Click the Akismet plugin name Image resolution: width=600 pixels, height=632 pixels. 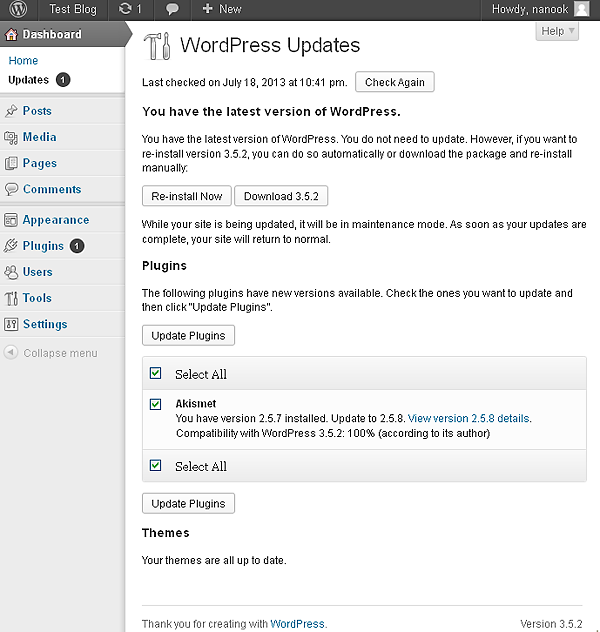point(196,404)
